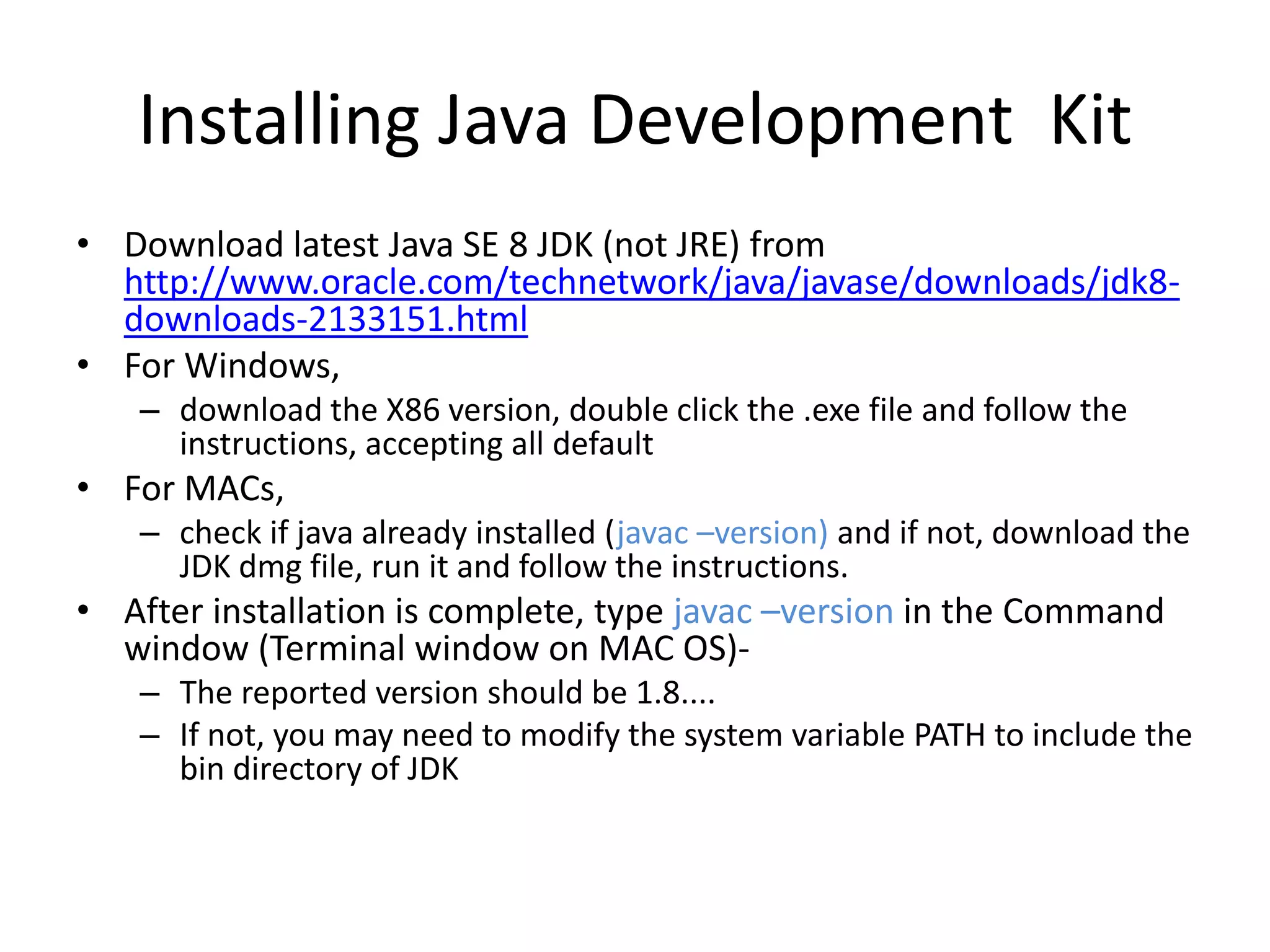1270x952 pixels.
Task: Select the 'For Windows,' bullet text
Action: (232, 366)
